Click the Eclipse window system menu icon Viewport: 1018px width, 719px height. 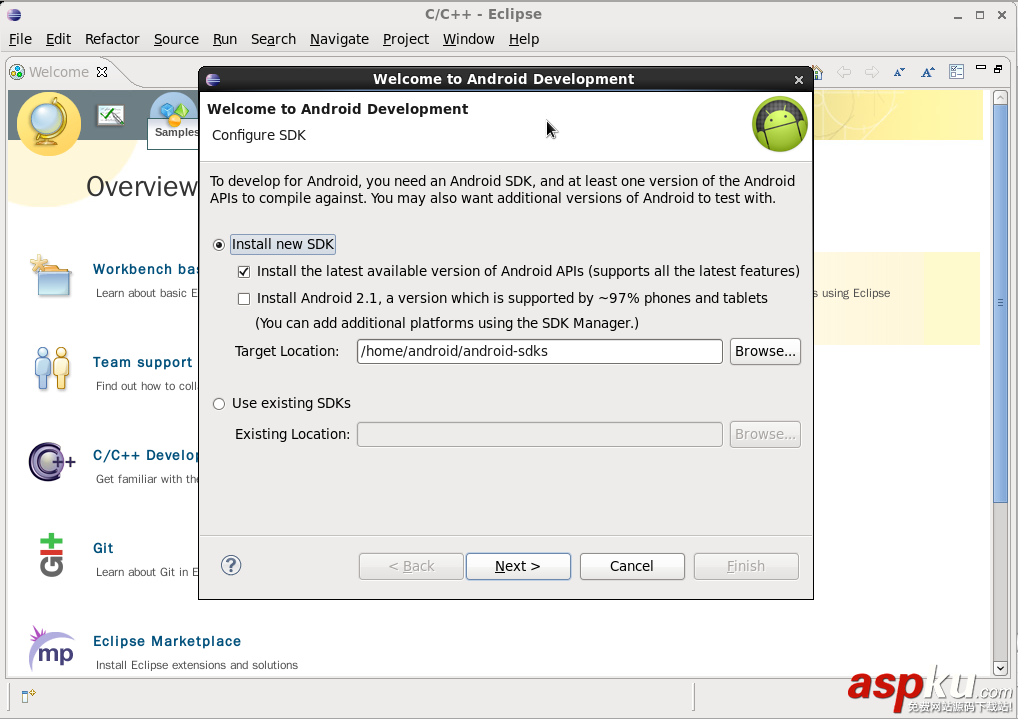click(14, 14)
